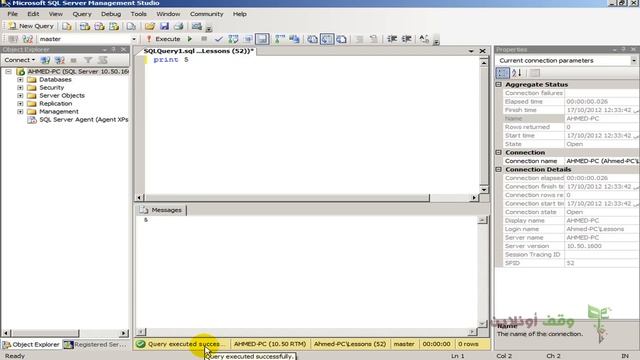Open a file with the folder icon
The image size is (640, 360).
tap(150, 27)
